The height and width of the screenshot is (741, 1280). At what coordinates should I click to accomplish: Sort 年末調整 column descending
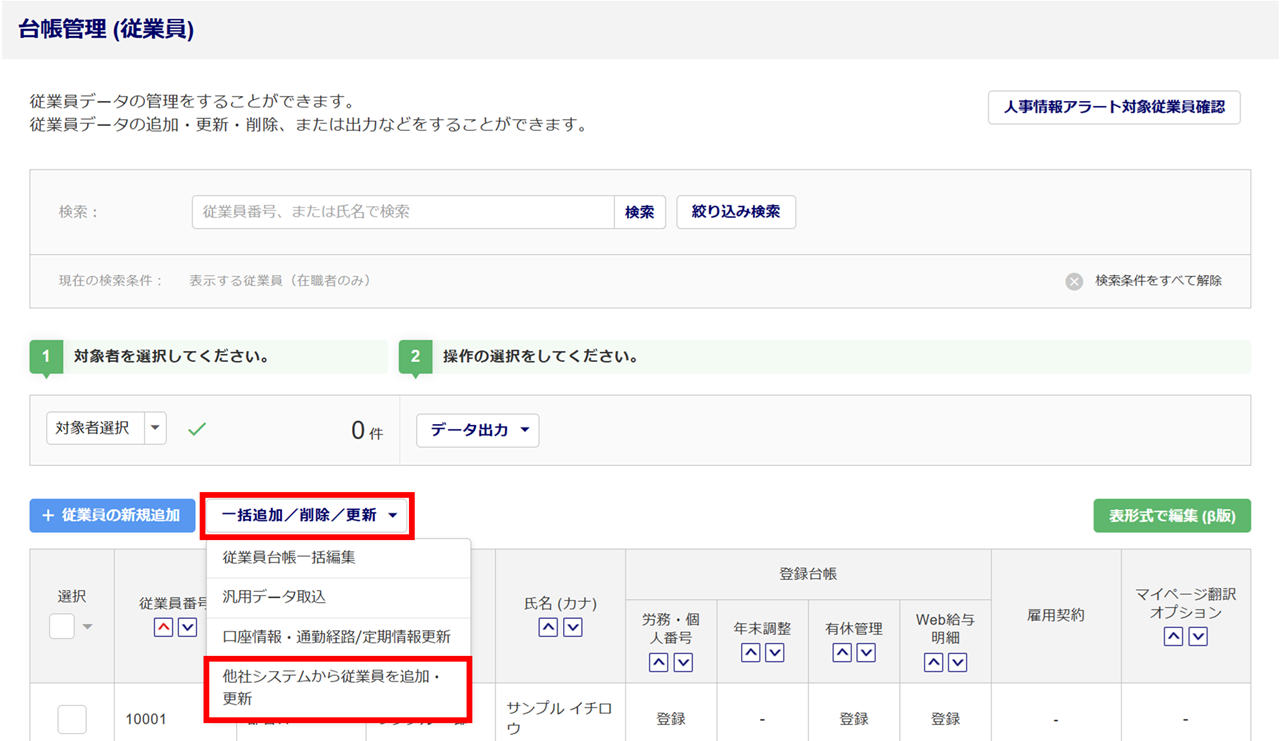click(x=775, y=653)
